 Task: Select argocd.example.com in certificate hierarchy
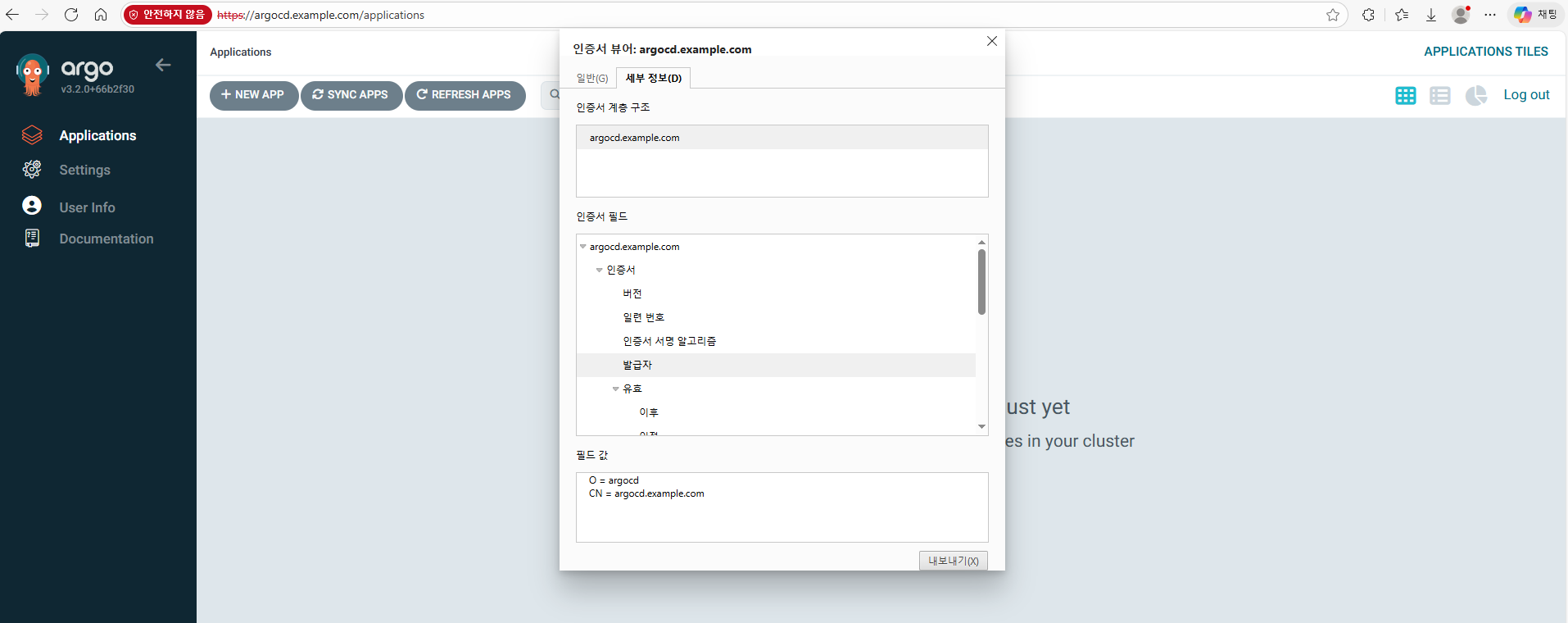point(782,138)
